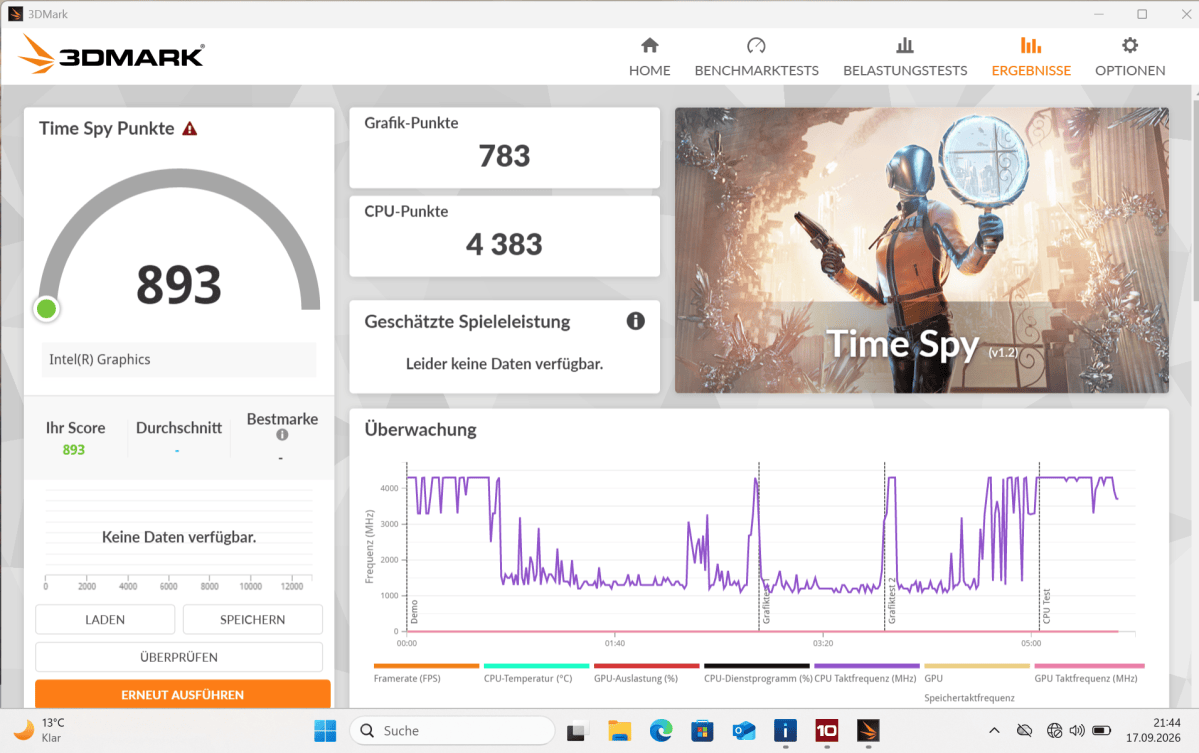Toggle Framerate (FPS) legend entry
1199x753 pixels.
pyautogui.click(x=426, y=673)
